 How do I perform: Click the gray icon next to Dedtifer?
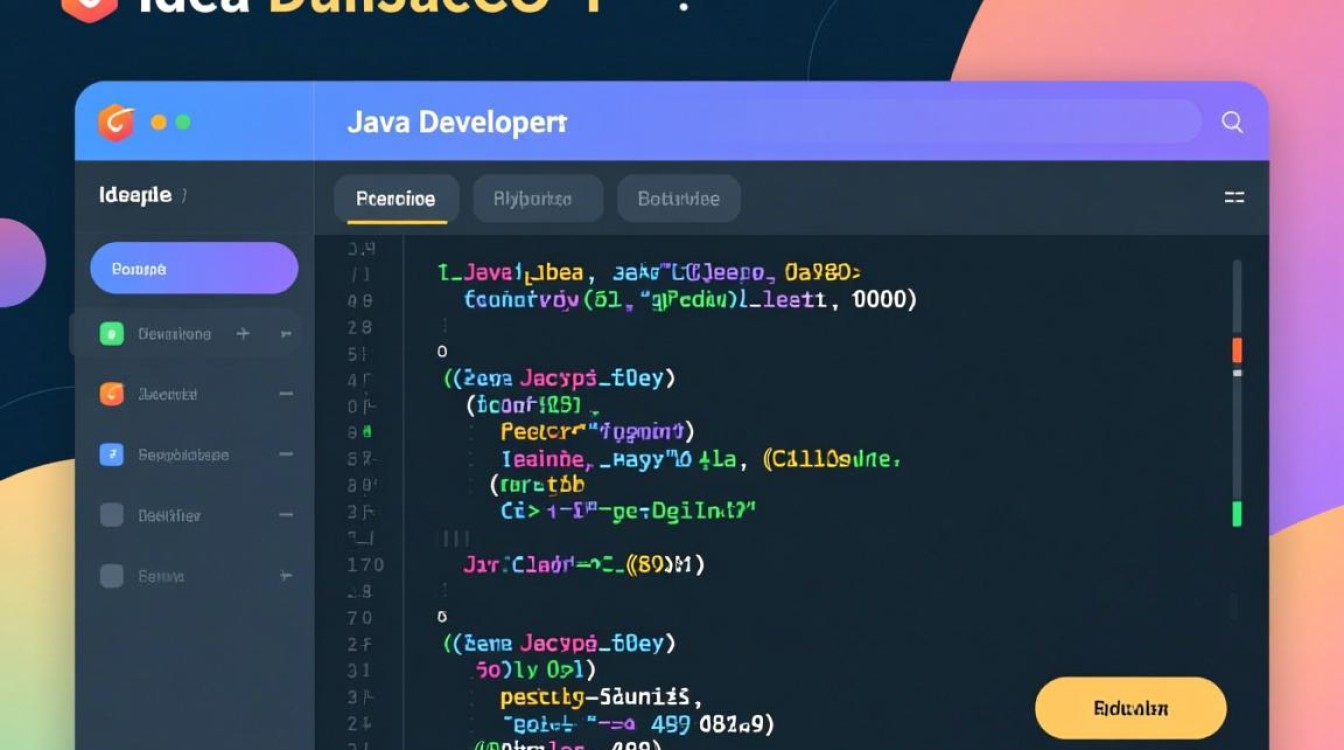coord(110,515)
